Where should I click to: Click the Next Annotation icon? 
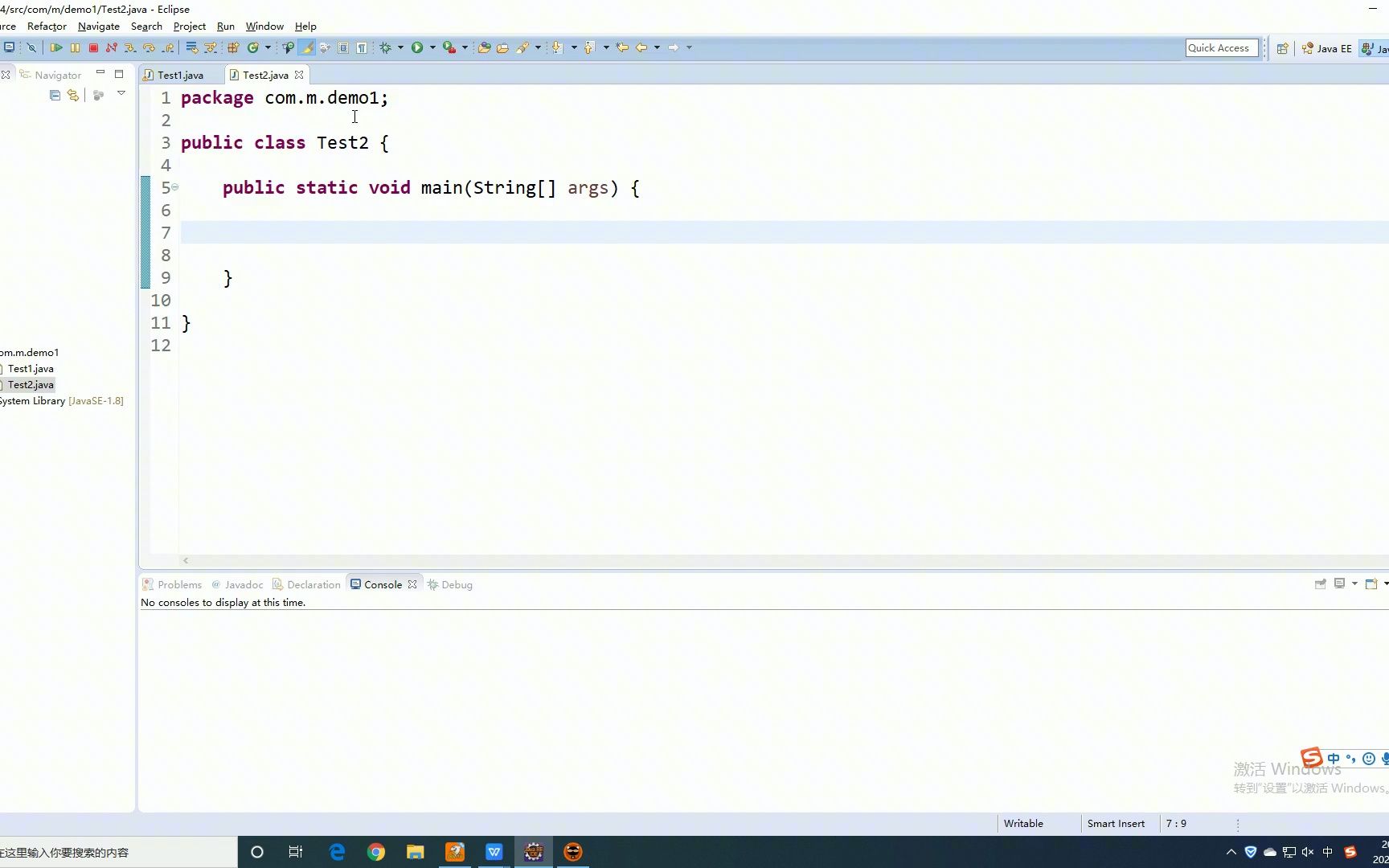coord(558,48)
